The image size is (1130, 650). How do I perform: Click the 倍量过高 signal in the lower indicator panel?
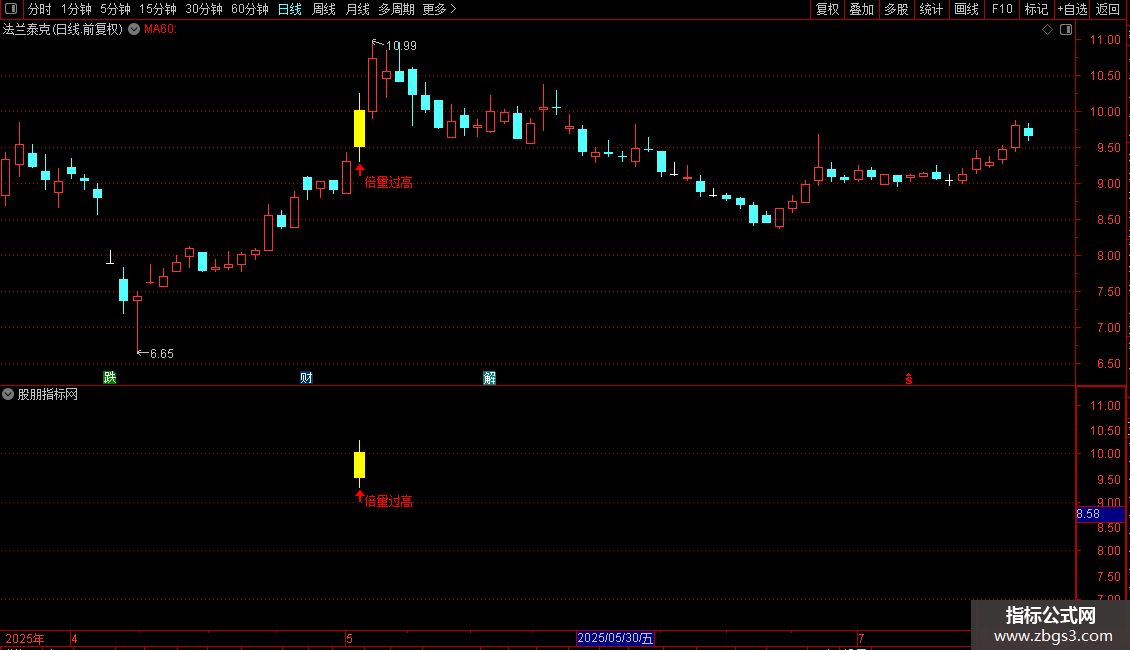click(x=388, y=501)
